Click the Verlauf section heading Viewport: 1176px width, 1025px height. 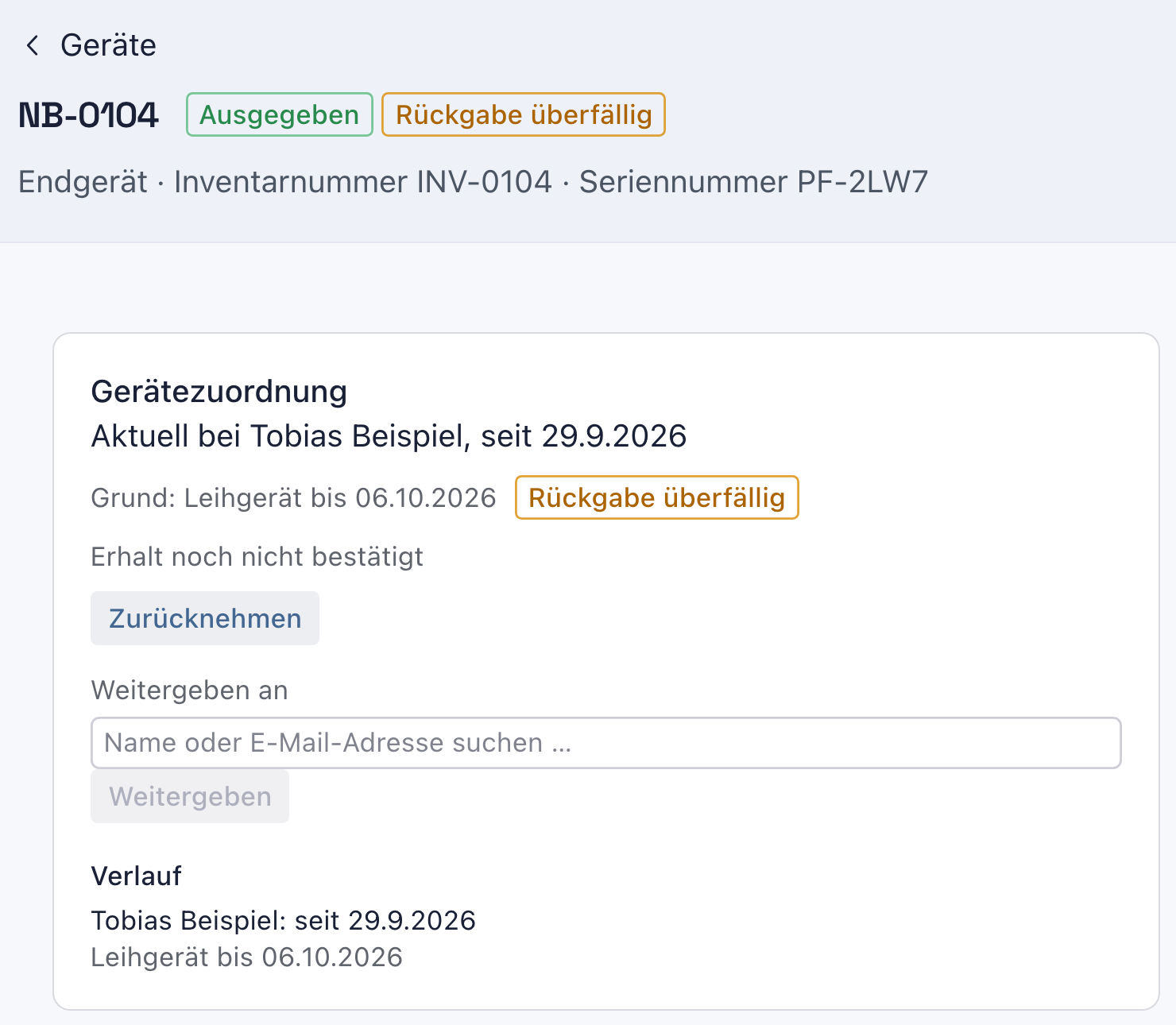tap(137, 876)
